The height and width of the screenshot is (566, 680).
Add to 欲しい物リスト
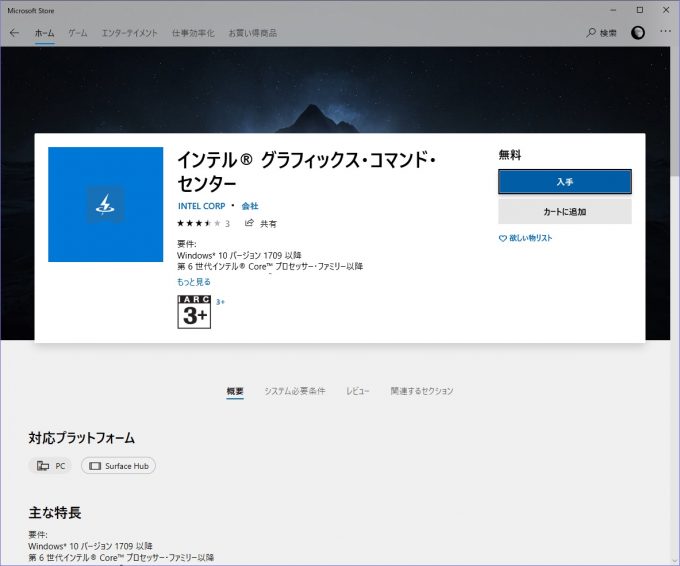[x=530, y=238]
